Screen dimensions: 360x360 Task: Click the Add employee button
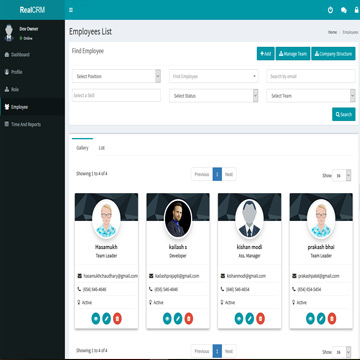pos(266,54)
